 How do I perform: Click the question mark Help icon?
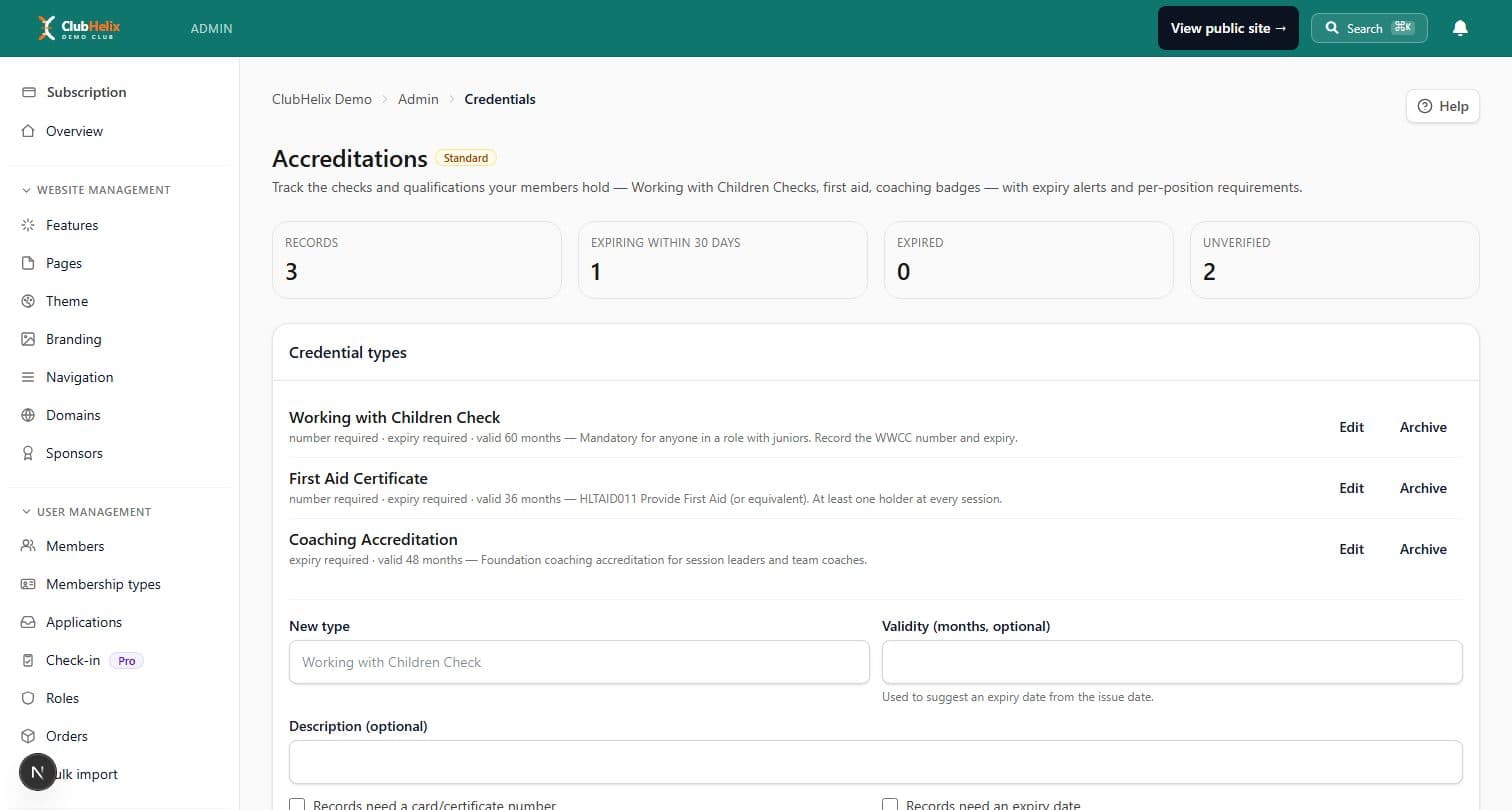click(x=1425, y=106)
